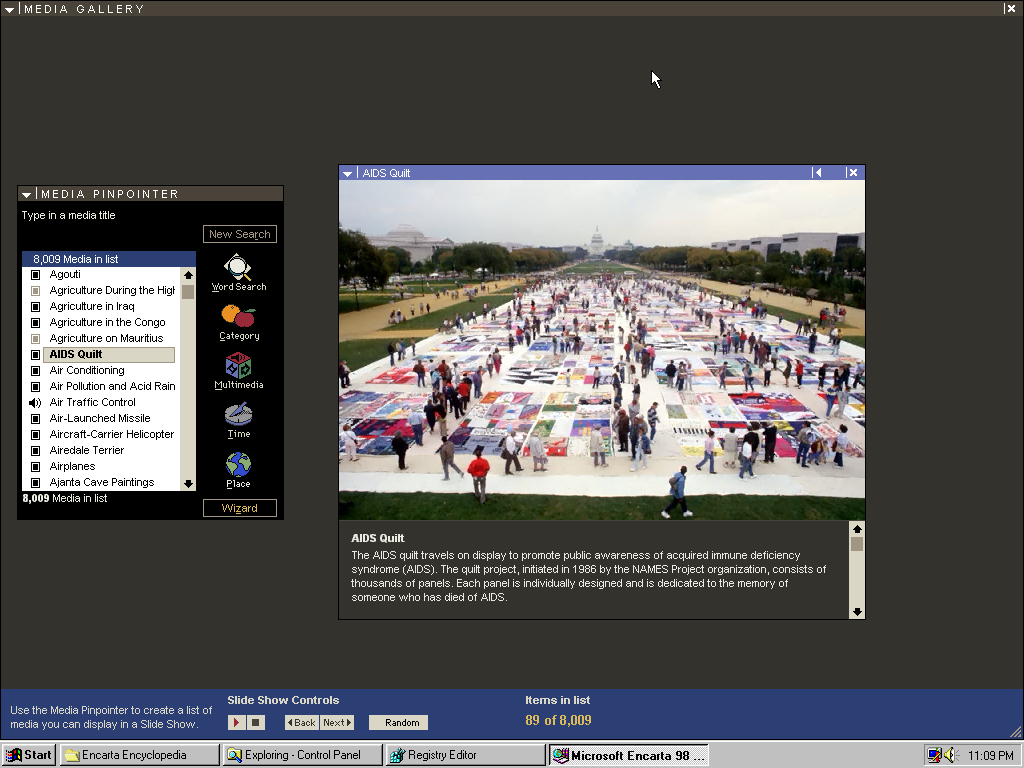Go to the Next media item
This screenshot has height=768, width=1024.
338,722
